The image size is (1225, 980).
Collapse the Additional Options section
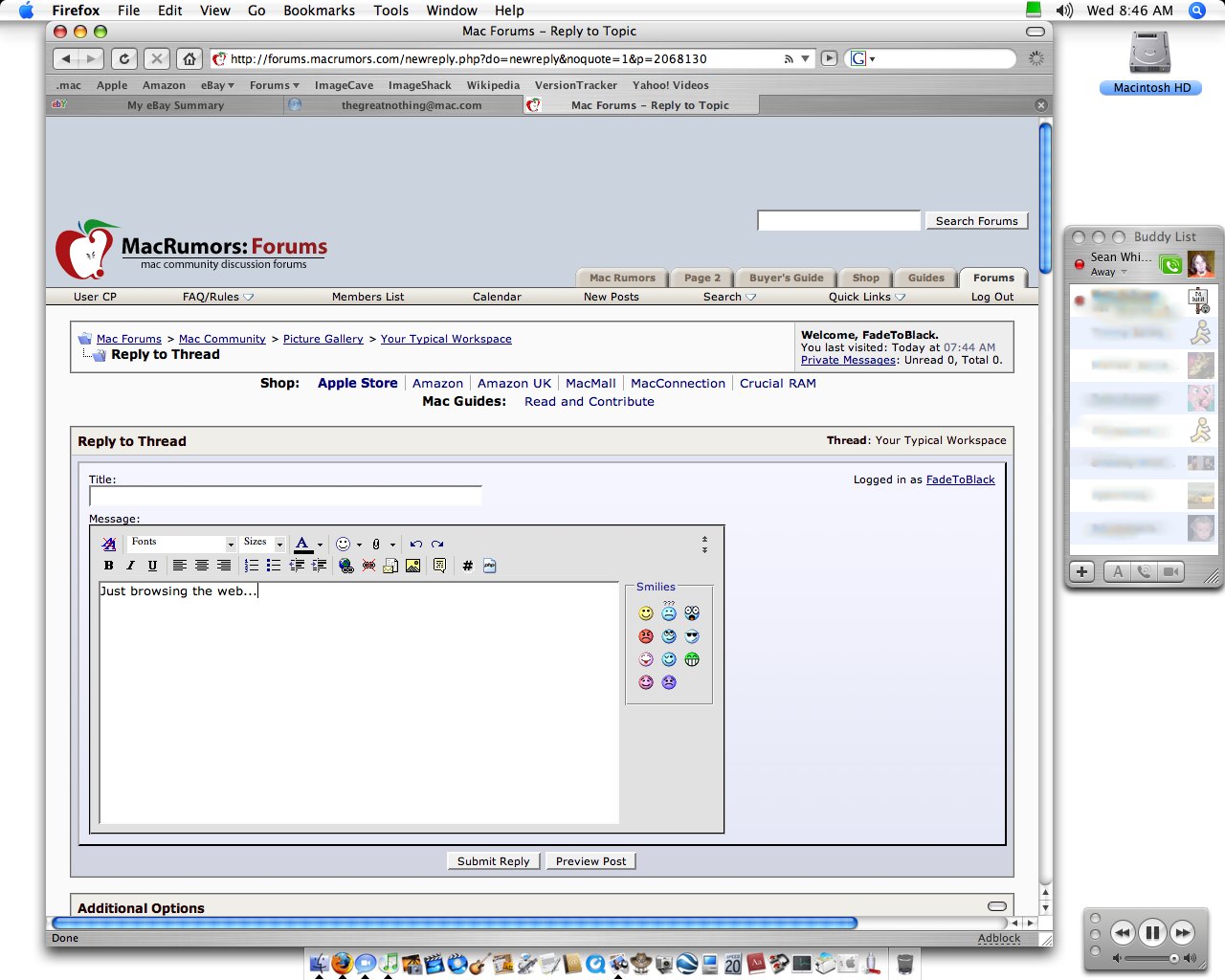(997, 906)
